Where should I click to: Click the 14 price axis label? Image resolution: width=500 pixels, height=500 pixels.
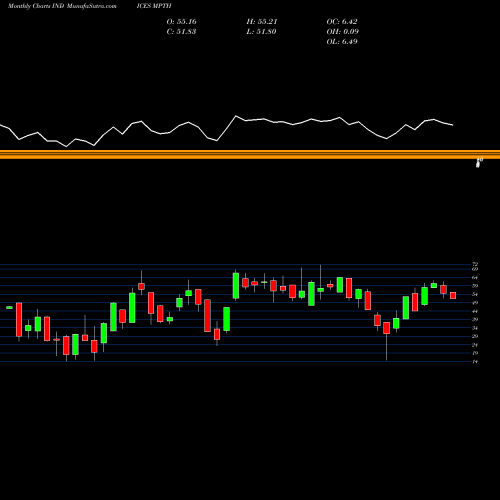click(x=475, y=362)
